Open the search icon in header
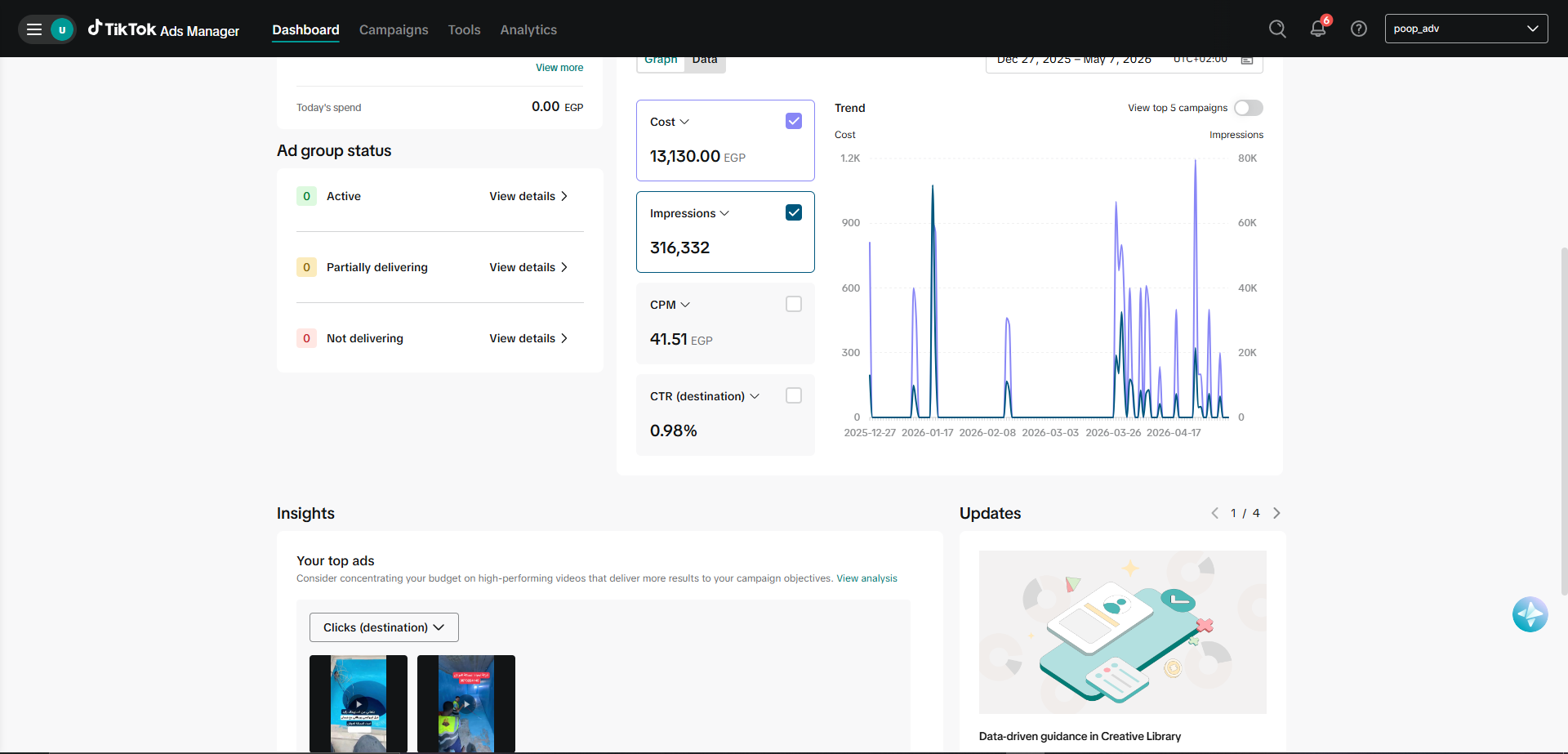Viewport: 1568px width, 754px height. (1277, 29)
